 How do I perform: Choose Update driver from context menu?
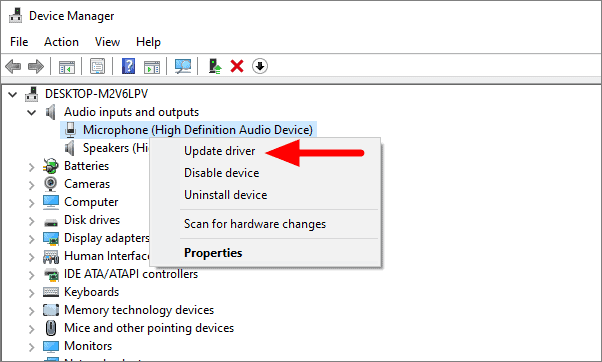pos(220,151)
